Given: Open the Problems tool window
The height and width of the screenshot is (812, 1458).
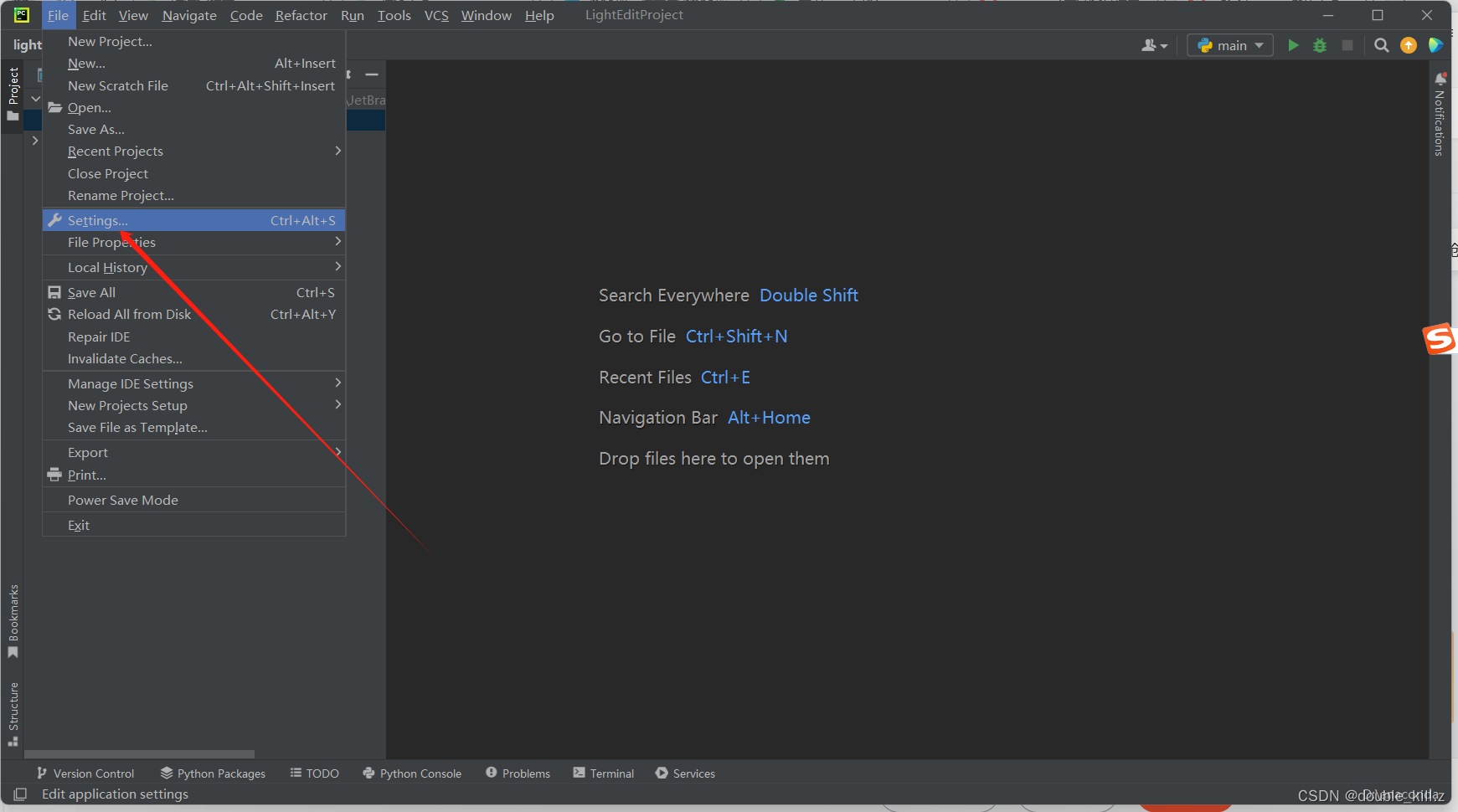Looking at the screenshot, I should point(518,773).
